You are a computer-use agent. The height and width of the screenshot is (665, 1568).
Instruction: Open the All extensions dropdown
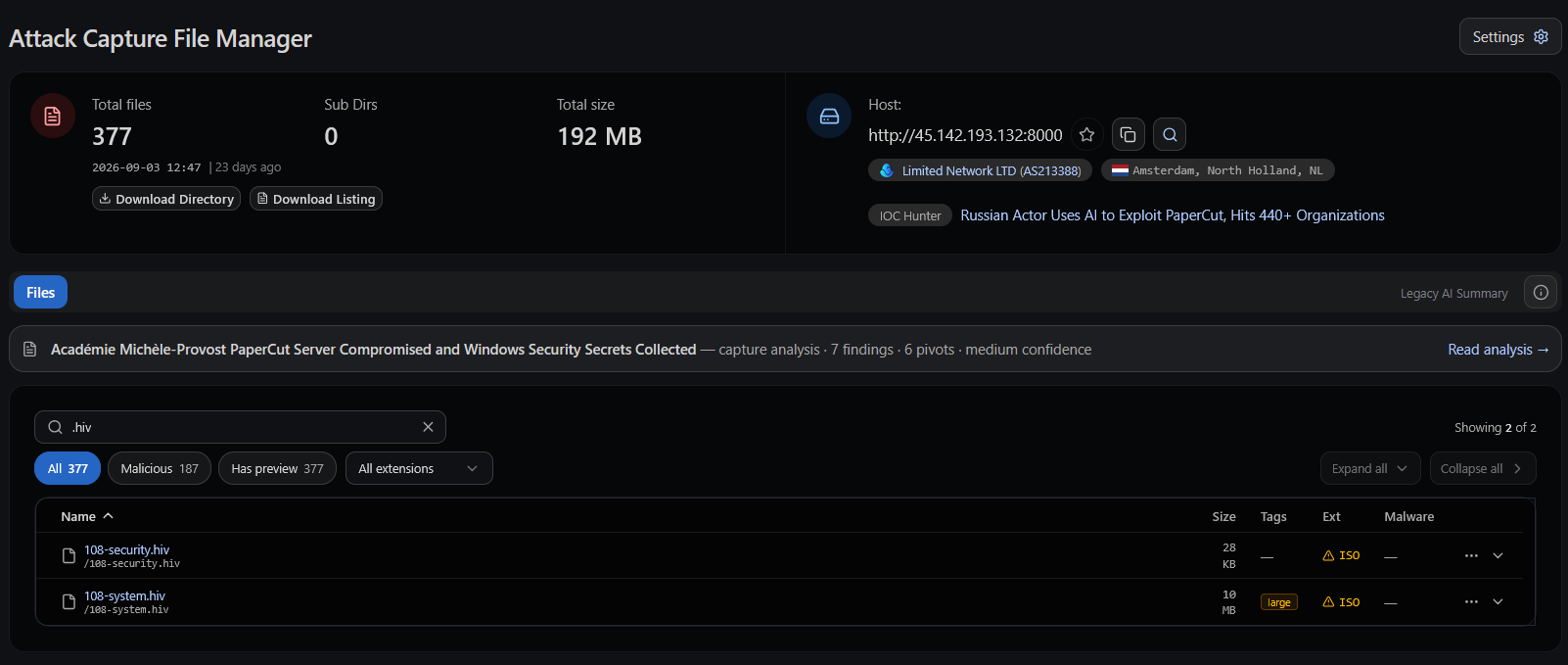pos(419,468)
